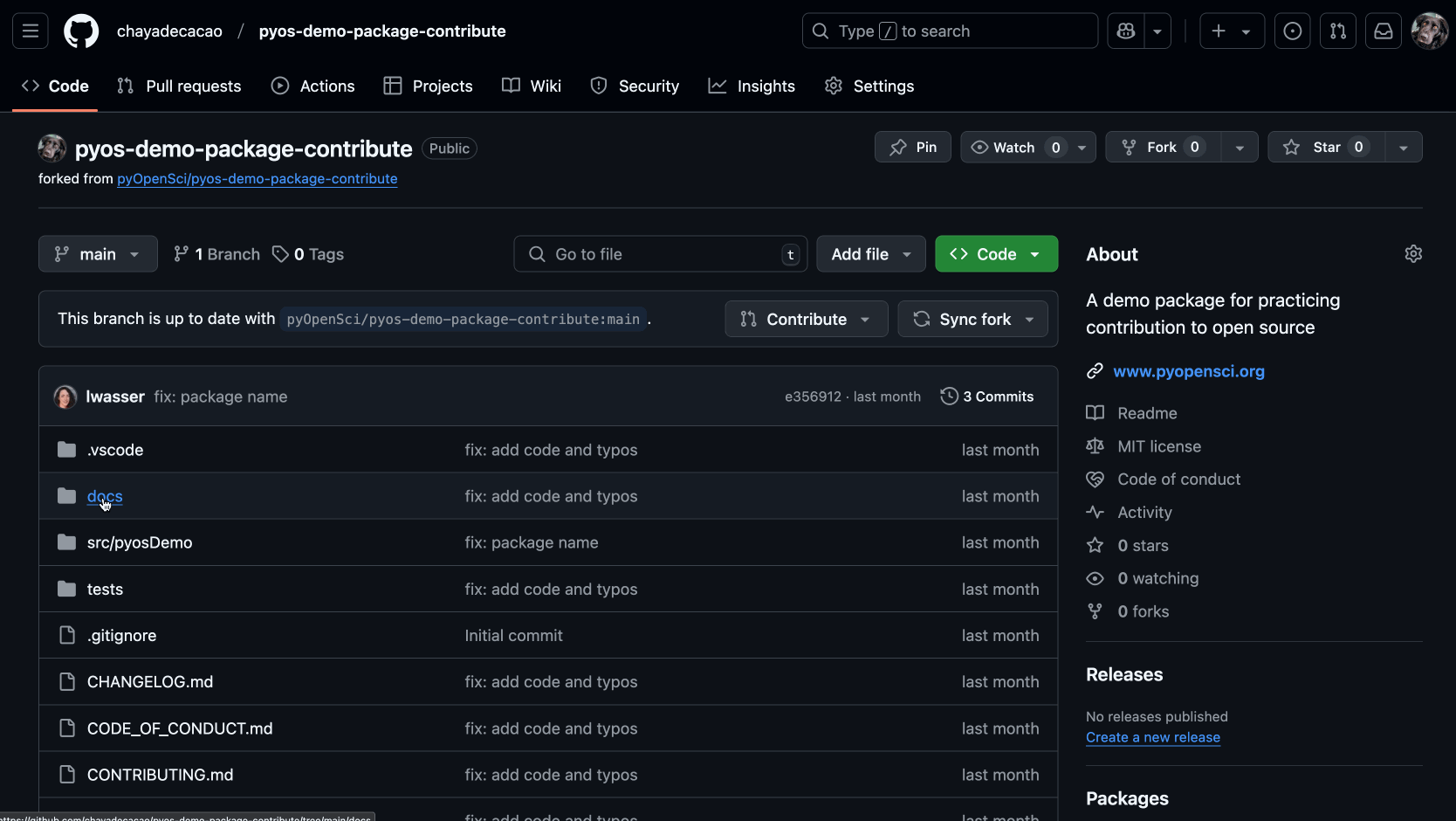Click the tests folder icon
This screenshot has width=1456, height=821.
click(x=66, y=589)
